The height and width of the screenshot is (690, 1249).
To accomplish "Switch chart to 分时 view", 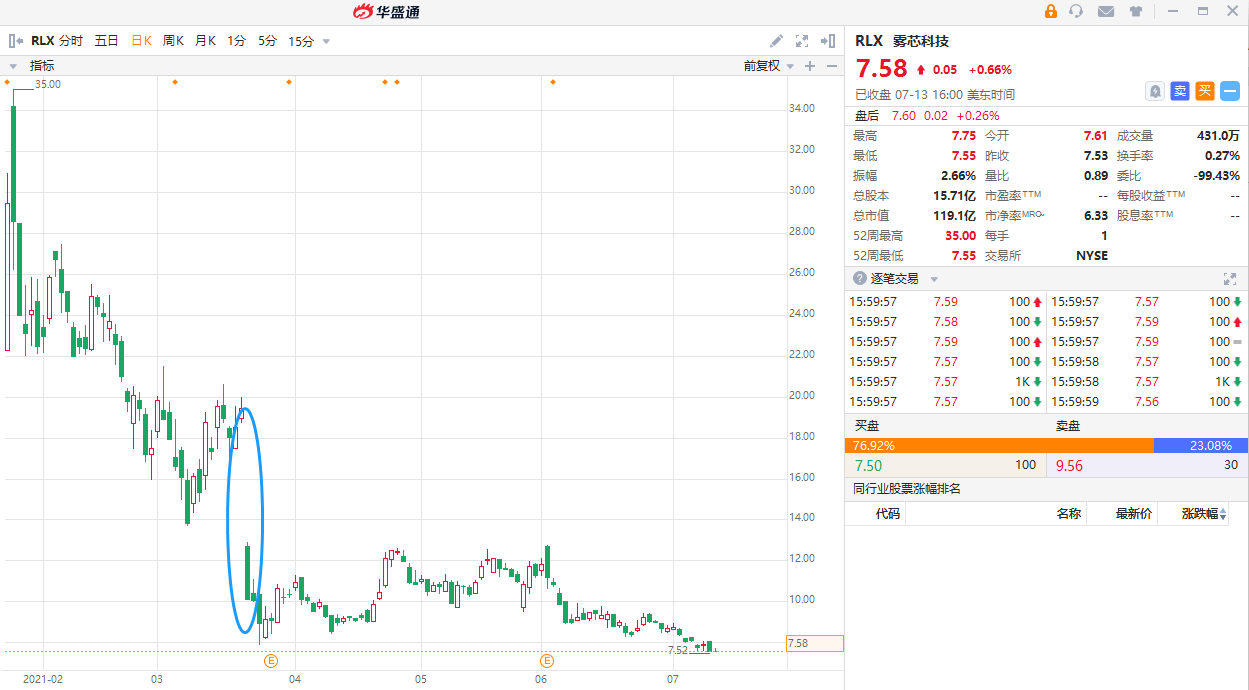I will (71, 41).
